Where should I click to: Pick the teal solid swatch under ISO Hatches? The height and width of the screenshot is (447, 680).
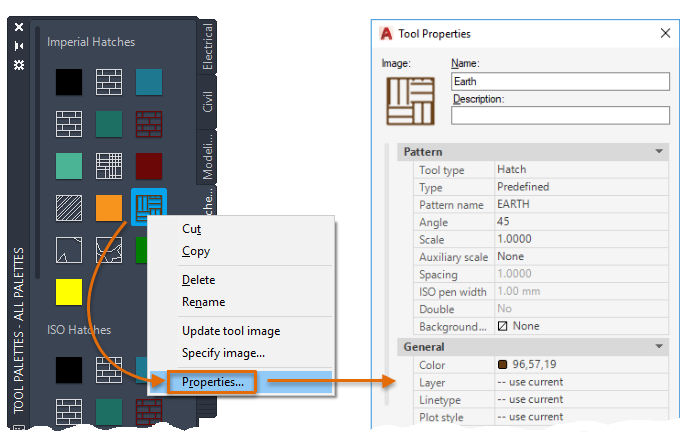tap(109, 412)
